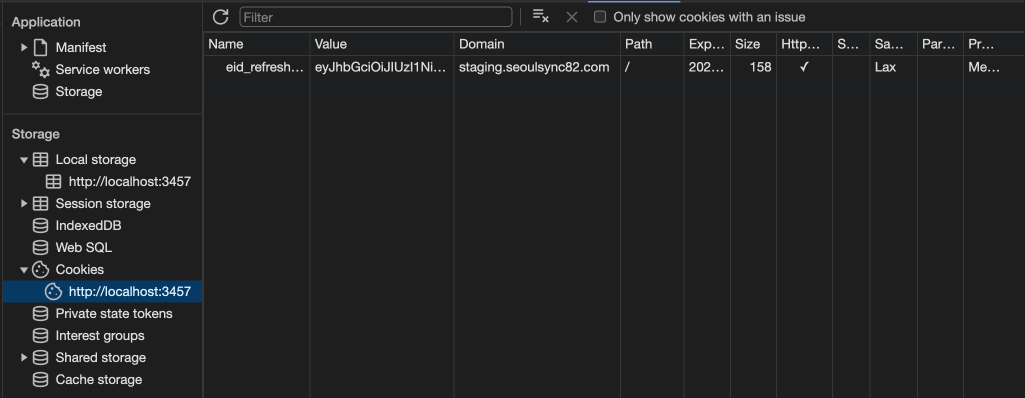Image resolution: width=1025 pixels, height=398 pixels.
Task: Sort by the Size column header
Action: click(753, 44)
